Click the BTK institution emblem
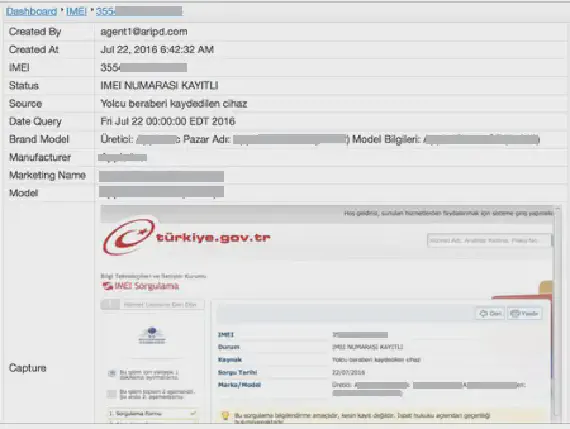 [152, 335]
